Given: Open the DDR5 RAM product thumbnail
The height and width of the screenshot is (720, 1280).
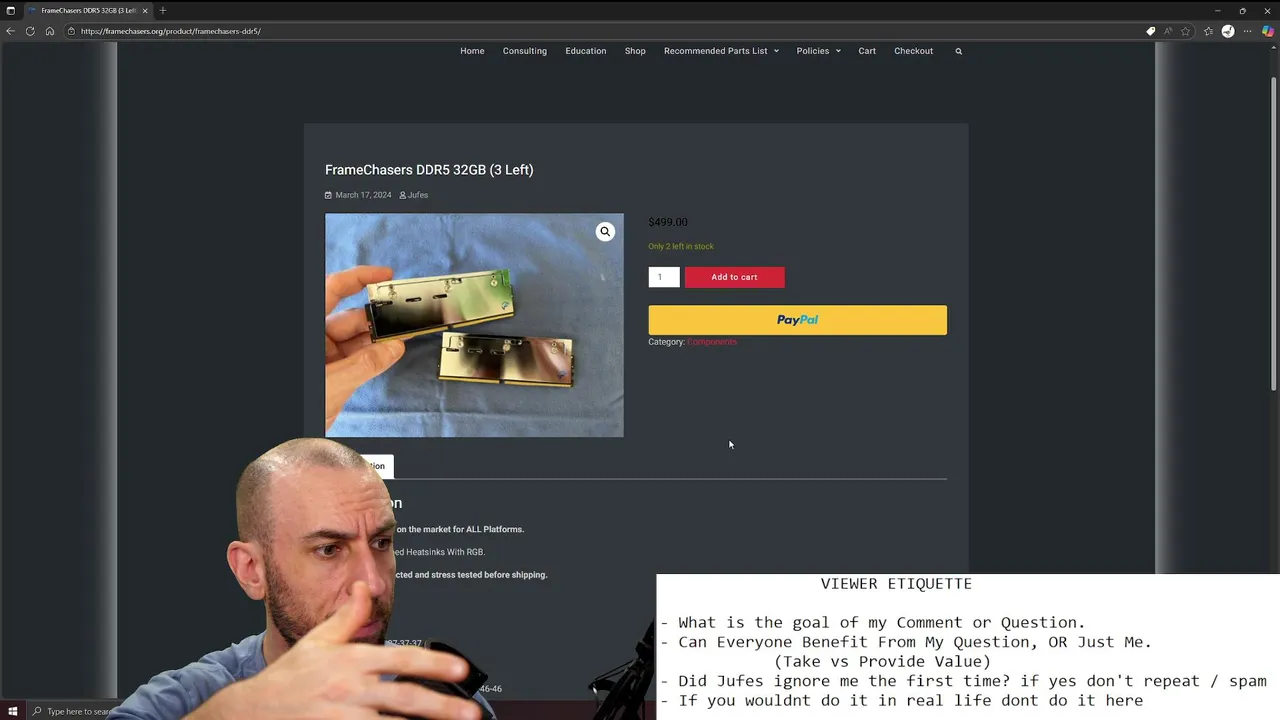Looking at the screenshot, I should coord(474,325).
